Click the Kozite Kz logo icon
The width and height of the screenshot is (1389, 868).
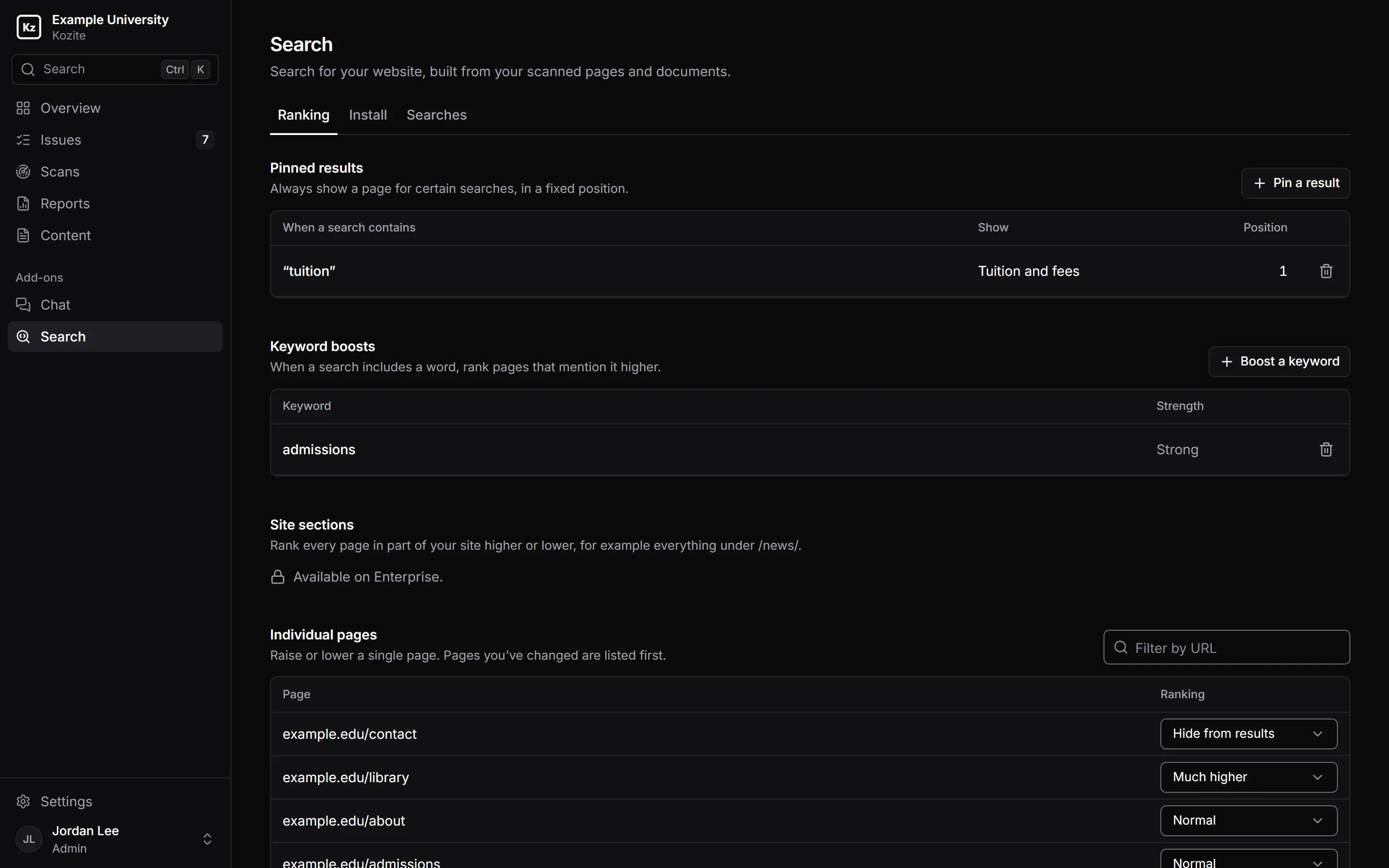(29, 27)
